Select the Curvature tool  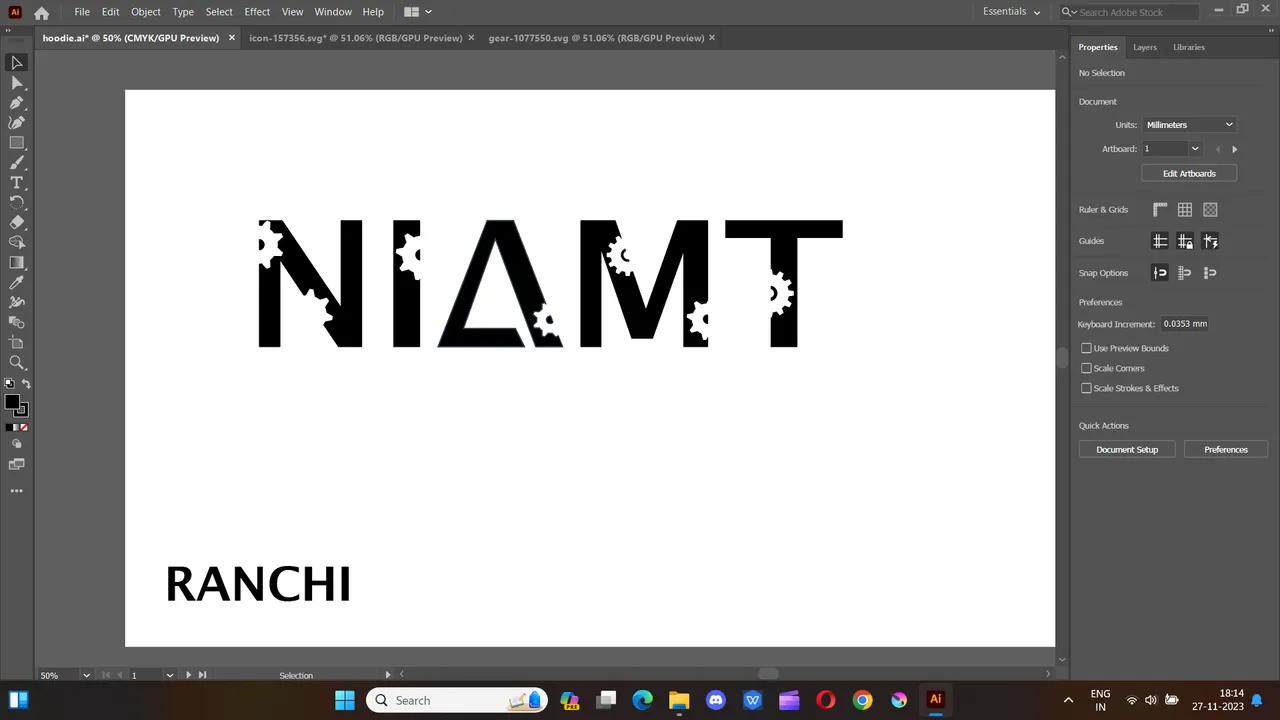[x=16, y=122]
